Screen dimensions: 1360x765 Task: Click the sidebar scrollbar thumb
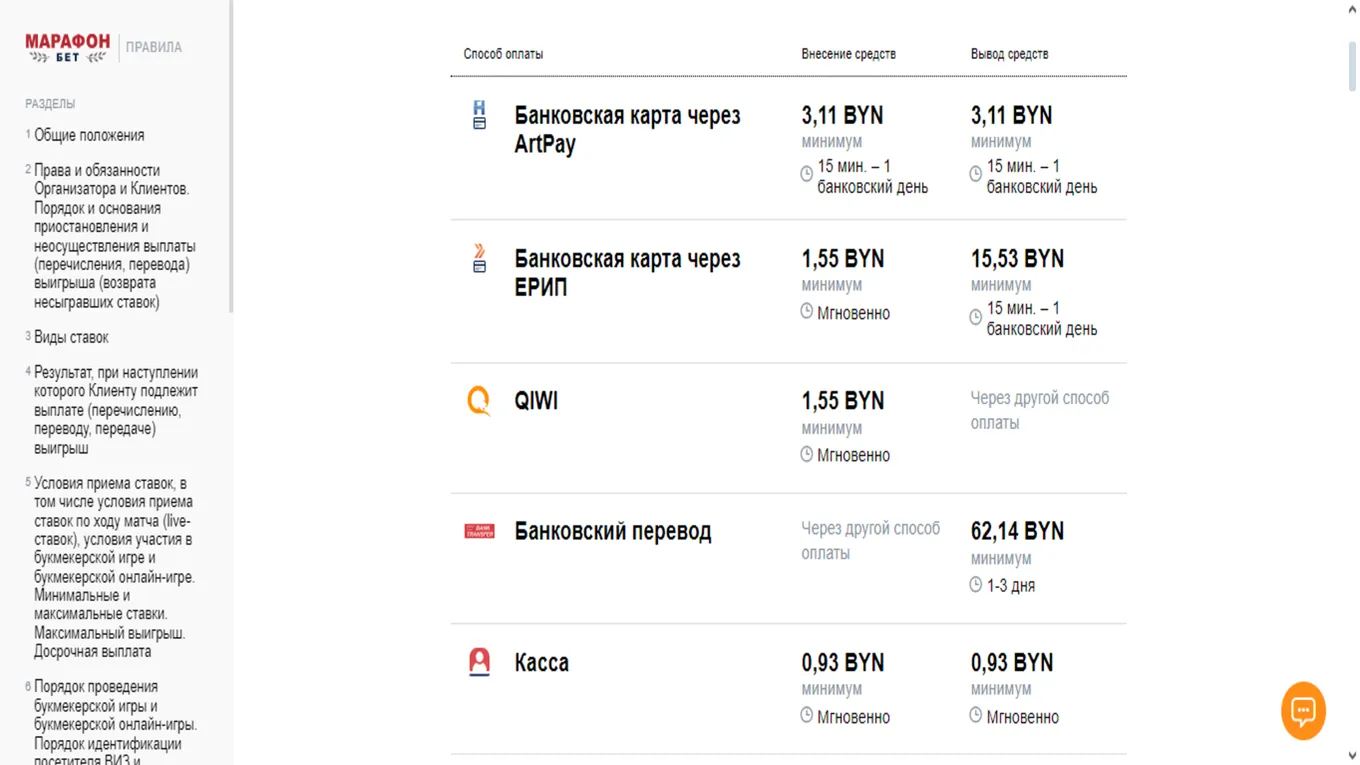tap(231, 157)
